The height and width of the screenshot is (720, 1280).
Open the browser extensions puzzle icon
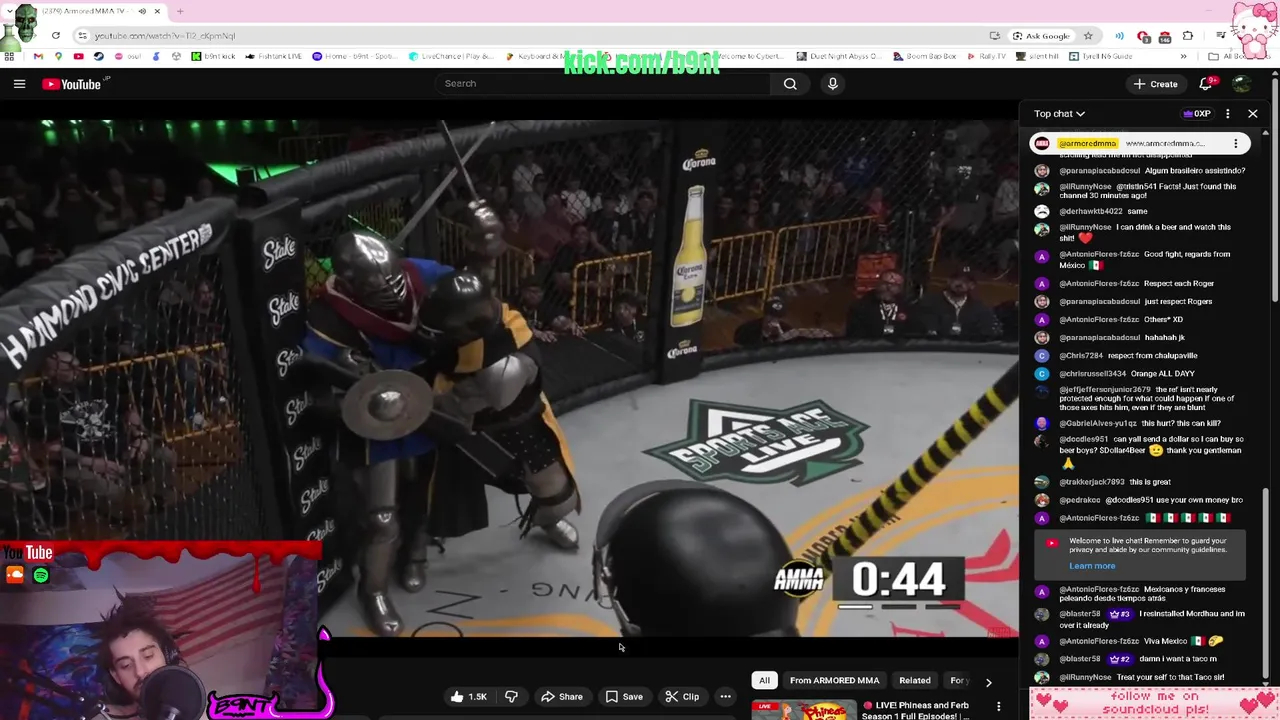click(1187, 36)
